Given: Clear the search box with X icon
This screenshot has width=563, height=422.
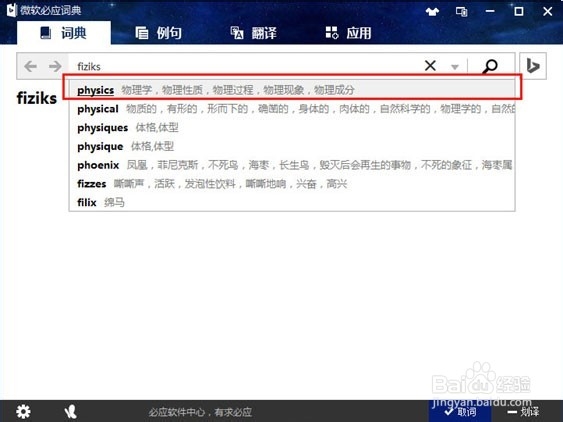Looking at the screenshot, I should click(x=430, y=66).
